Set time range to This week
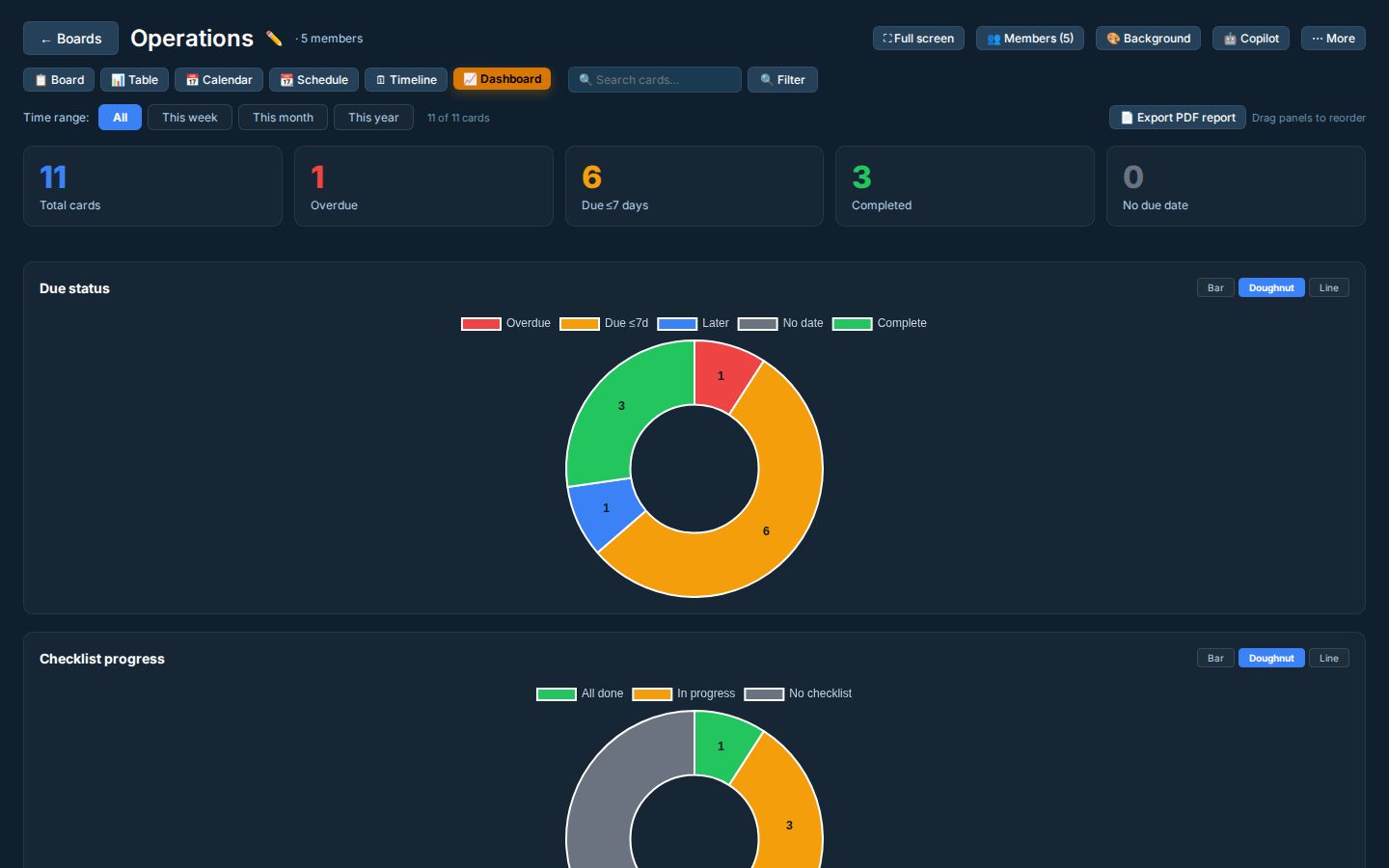Screen dimensions: 1389x868 click(190, 118)
